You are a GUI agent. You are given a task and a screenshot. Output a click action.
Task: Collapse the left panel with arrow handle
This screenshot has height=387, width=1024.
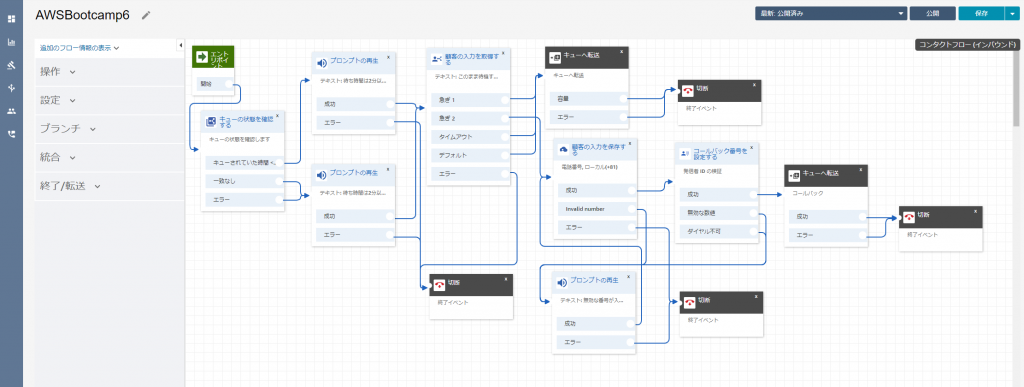coord(180,45)
